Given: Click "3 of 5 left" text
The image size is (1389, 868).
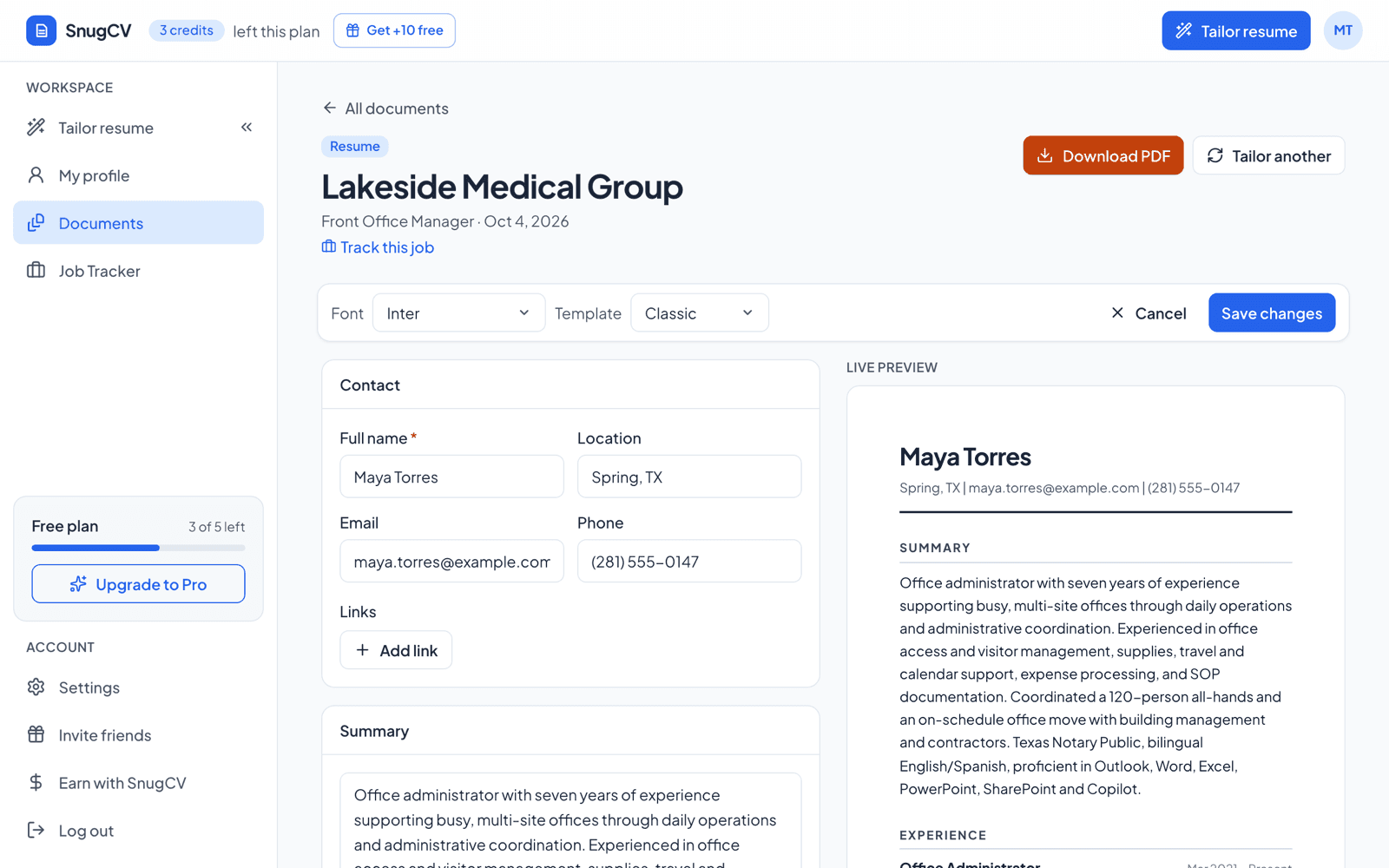Looking at the screenshot, I should (x=216, y=527).
